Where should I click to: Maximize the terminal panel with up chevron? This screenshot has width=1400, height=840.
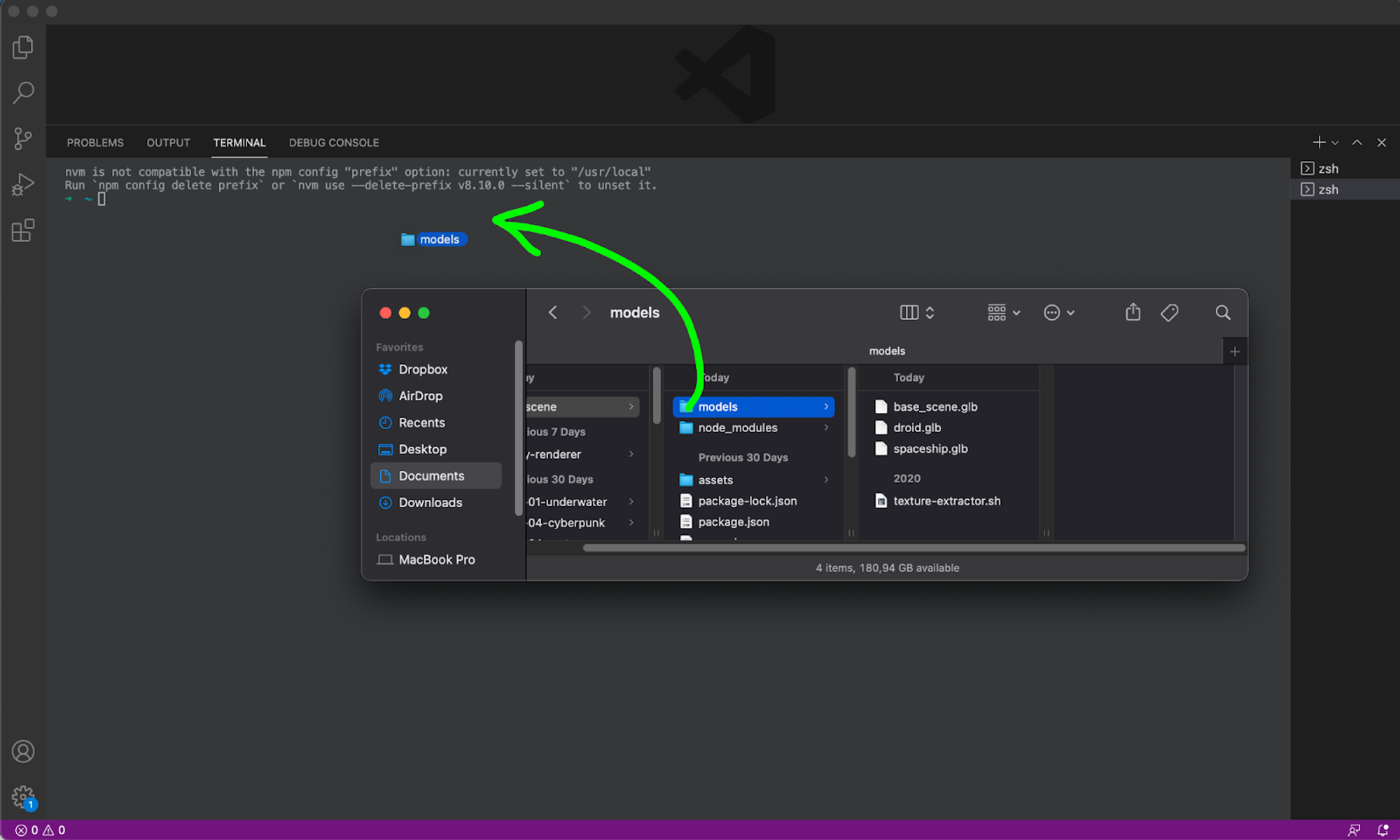click(x=1357, y=142)
